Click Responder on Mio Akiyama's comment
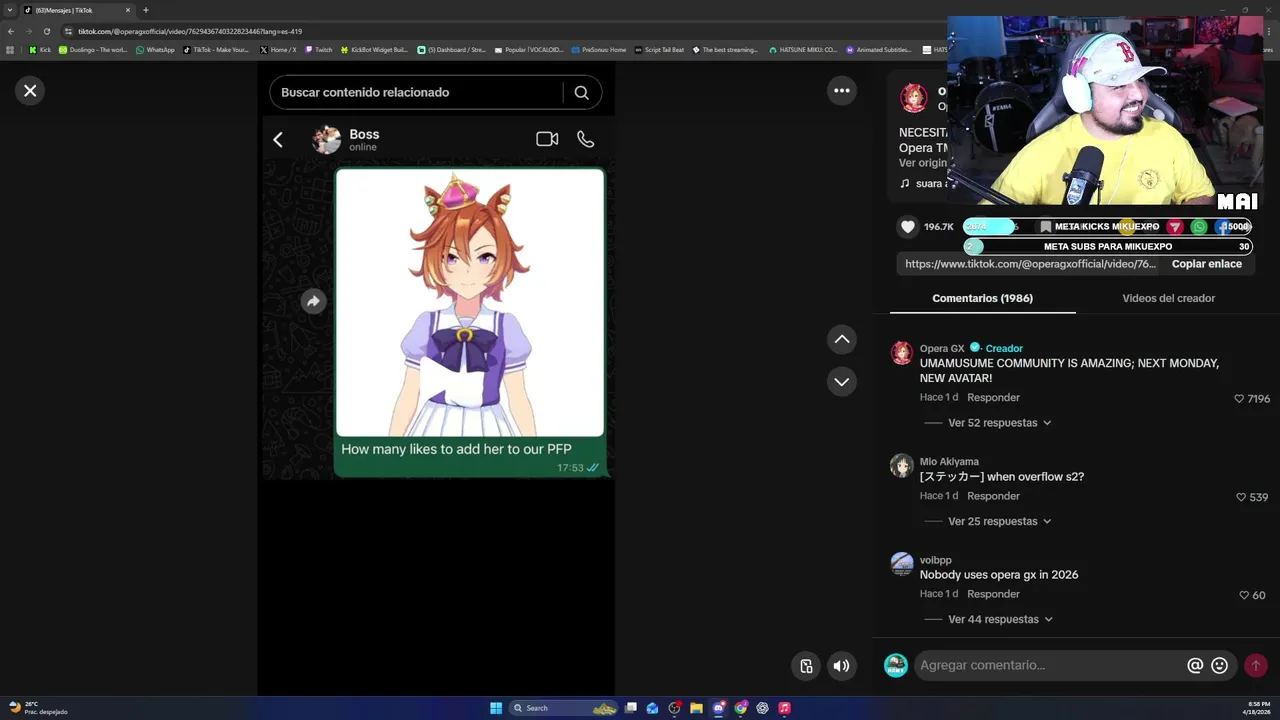Screen dimensions: 1280x720 click(x=993, y=496)
